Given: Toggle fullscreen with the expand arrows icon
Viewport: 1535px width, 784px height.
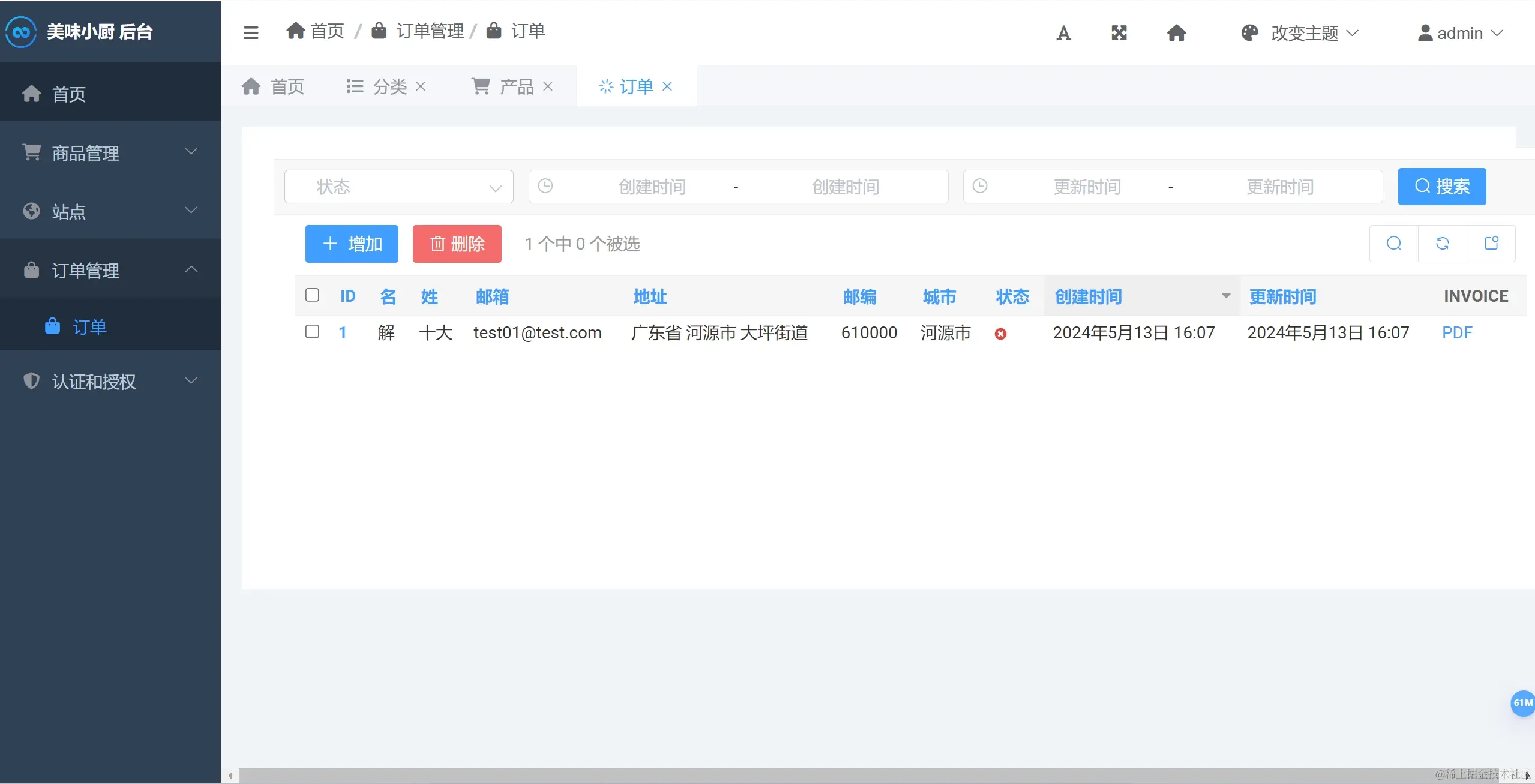Looking at the screenshot, I should (1119, 33).
